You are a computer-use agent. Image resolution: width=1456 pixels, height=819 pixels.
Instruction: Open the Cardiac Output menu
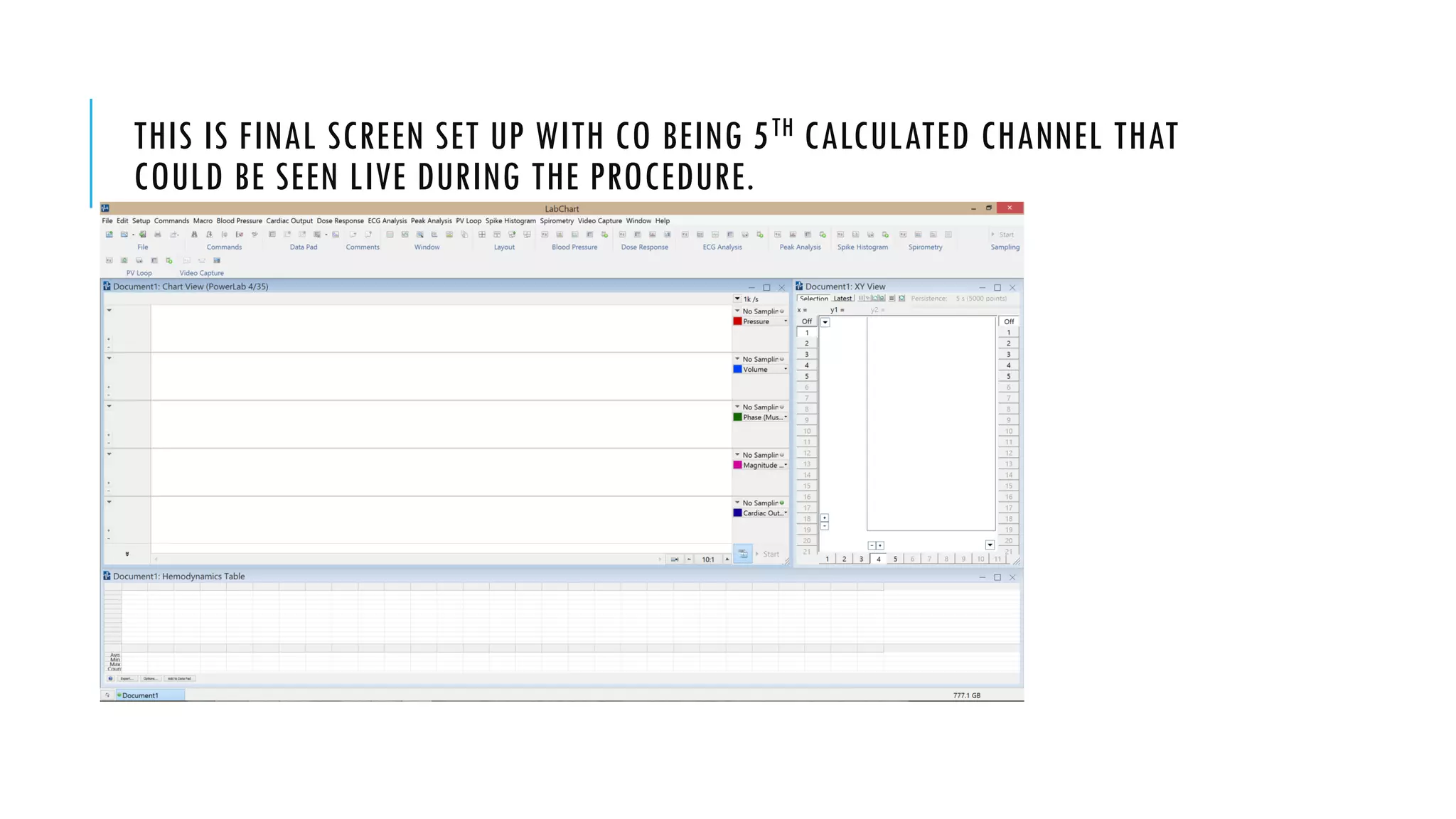[289, 221]
